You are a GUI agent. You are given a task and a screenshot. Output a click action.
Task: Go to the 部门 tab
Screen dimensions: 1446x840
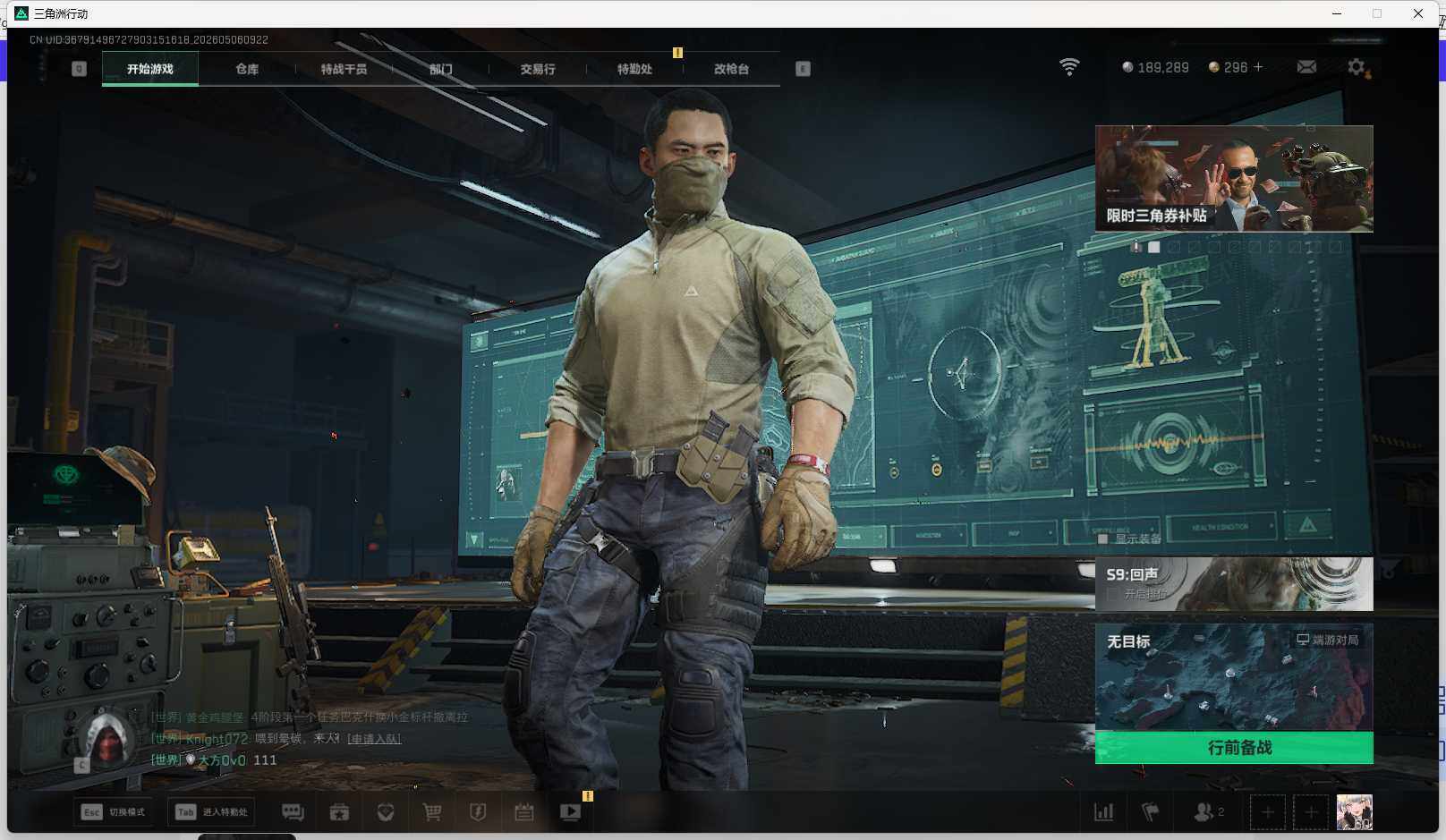[x=440, y=69]
